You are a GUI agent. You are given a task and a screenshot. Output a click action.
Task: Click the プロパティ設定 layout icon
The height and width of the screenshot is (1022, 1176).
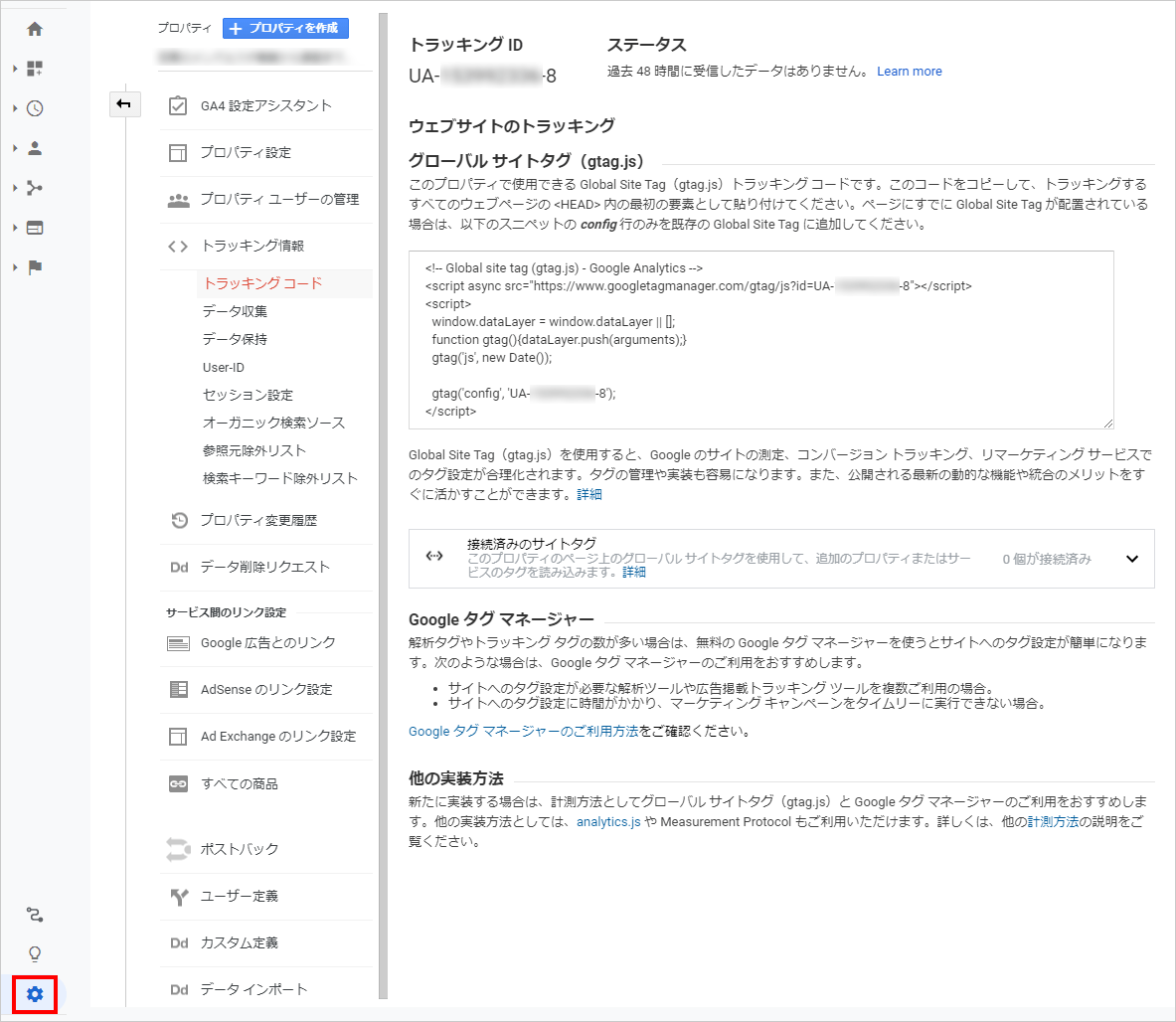click(178, 153)
